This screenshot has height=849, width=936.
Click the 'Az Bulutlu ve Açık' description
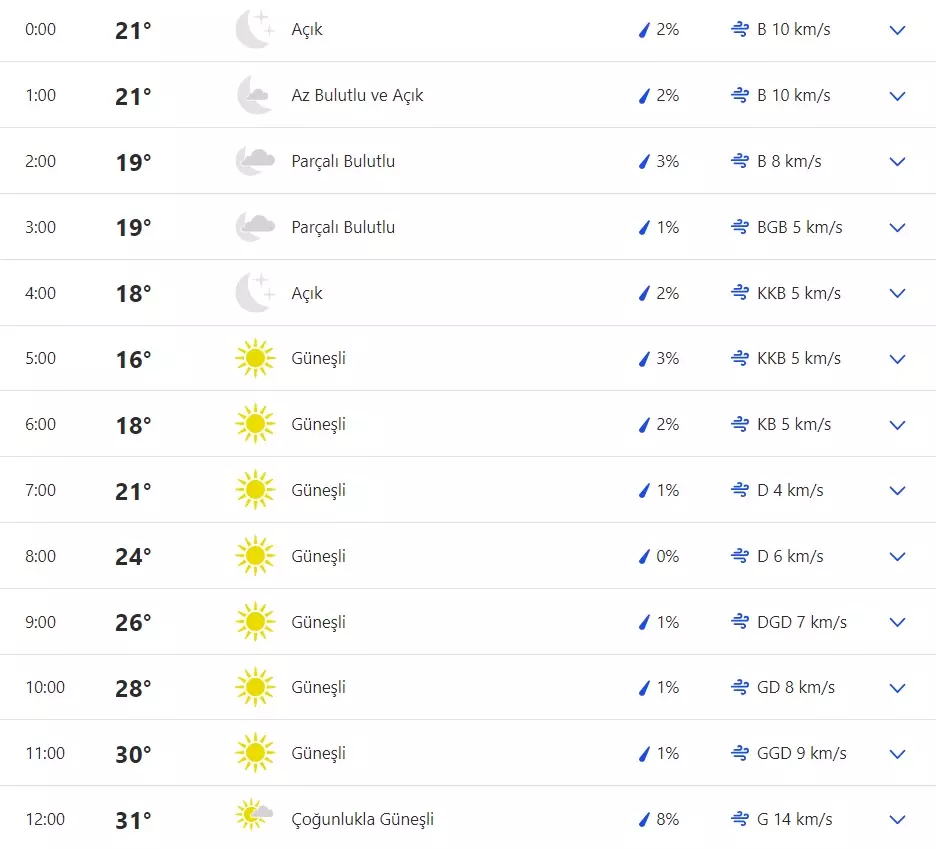pyautogui.click(x=357, y=95)
